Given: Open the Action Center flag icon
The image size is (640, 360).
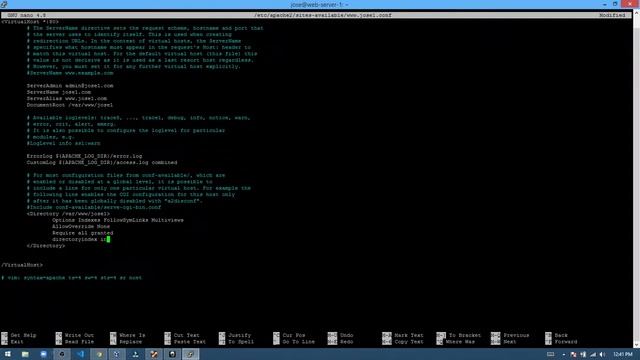Looking at the screenshot, I should (573, 354).
